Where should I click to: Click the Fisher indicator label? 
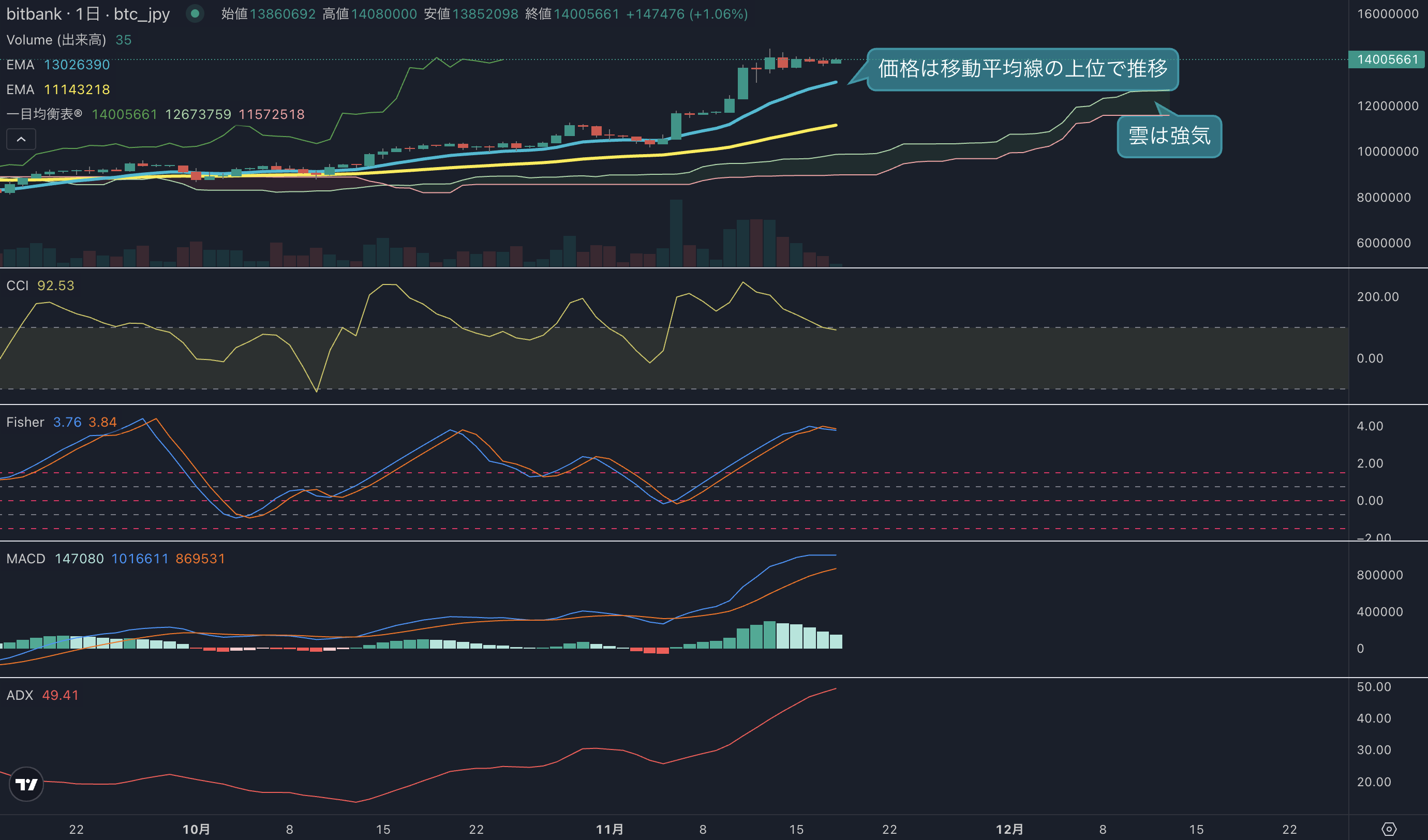pos(25,422)
